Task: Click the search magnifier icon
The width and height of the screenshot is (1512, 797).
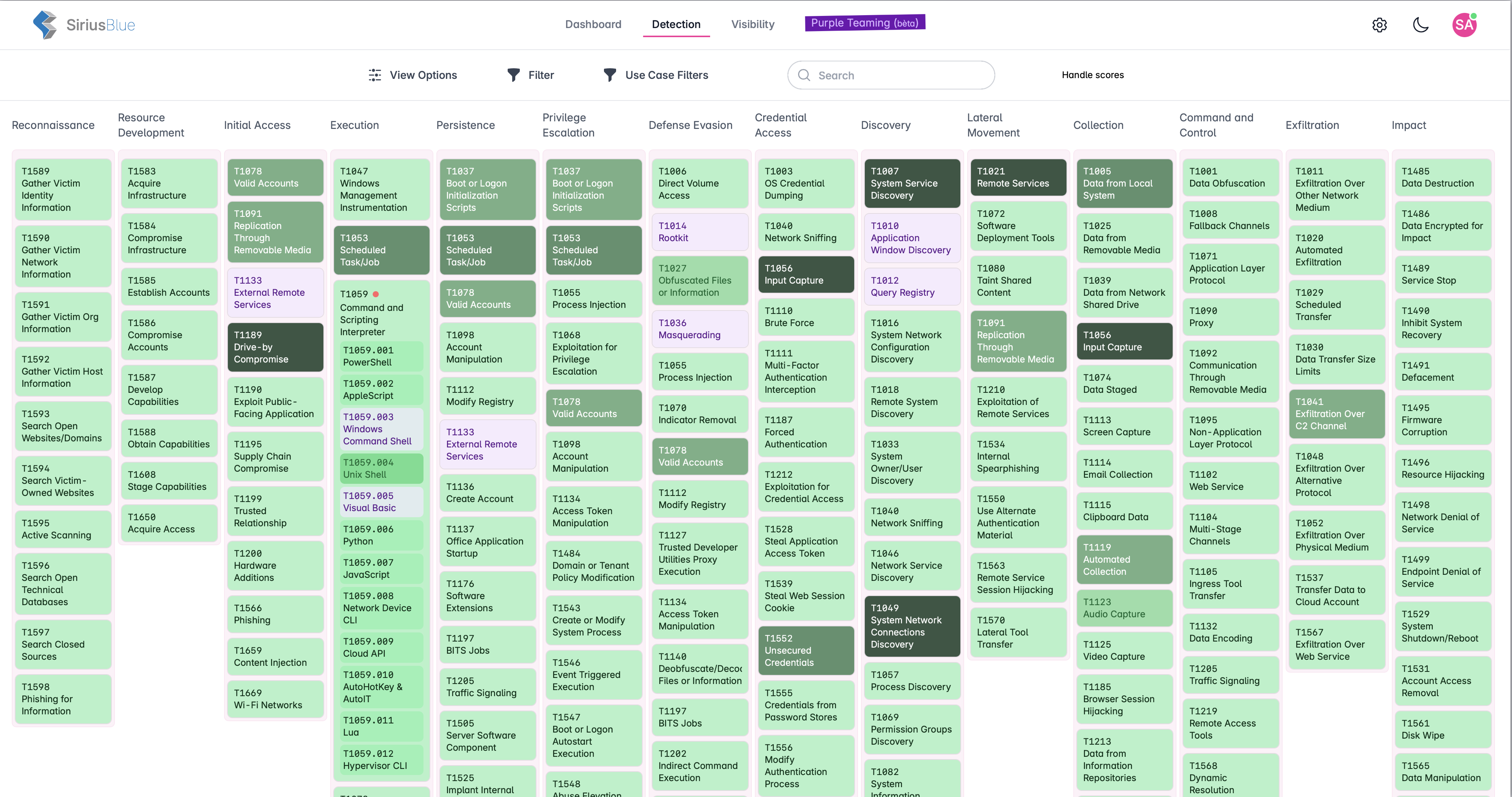Action: coord(804,75)
